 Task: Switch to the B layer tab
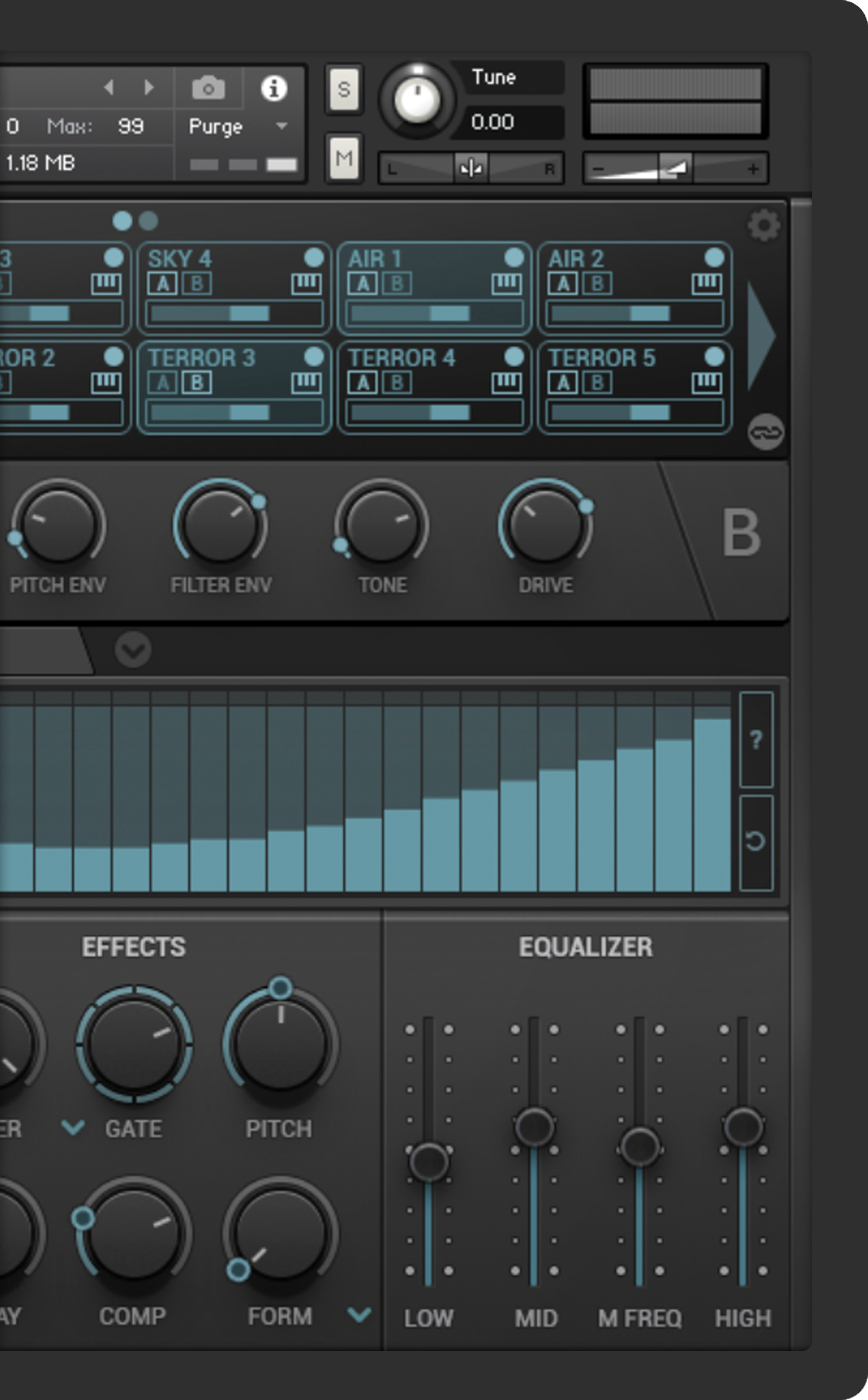(x=741, y=533)
